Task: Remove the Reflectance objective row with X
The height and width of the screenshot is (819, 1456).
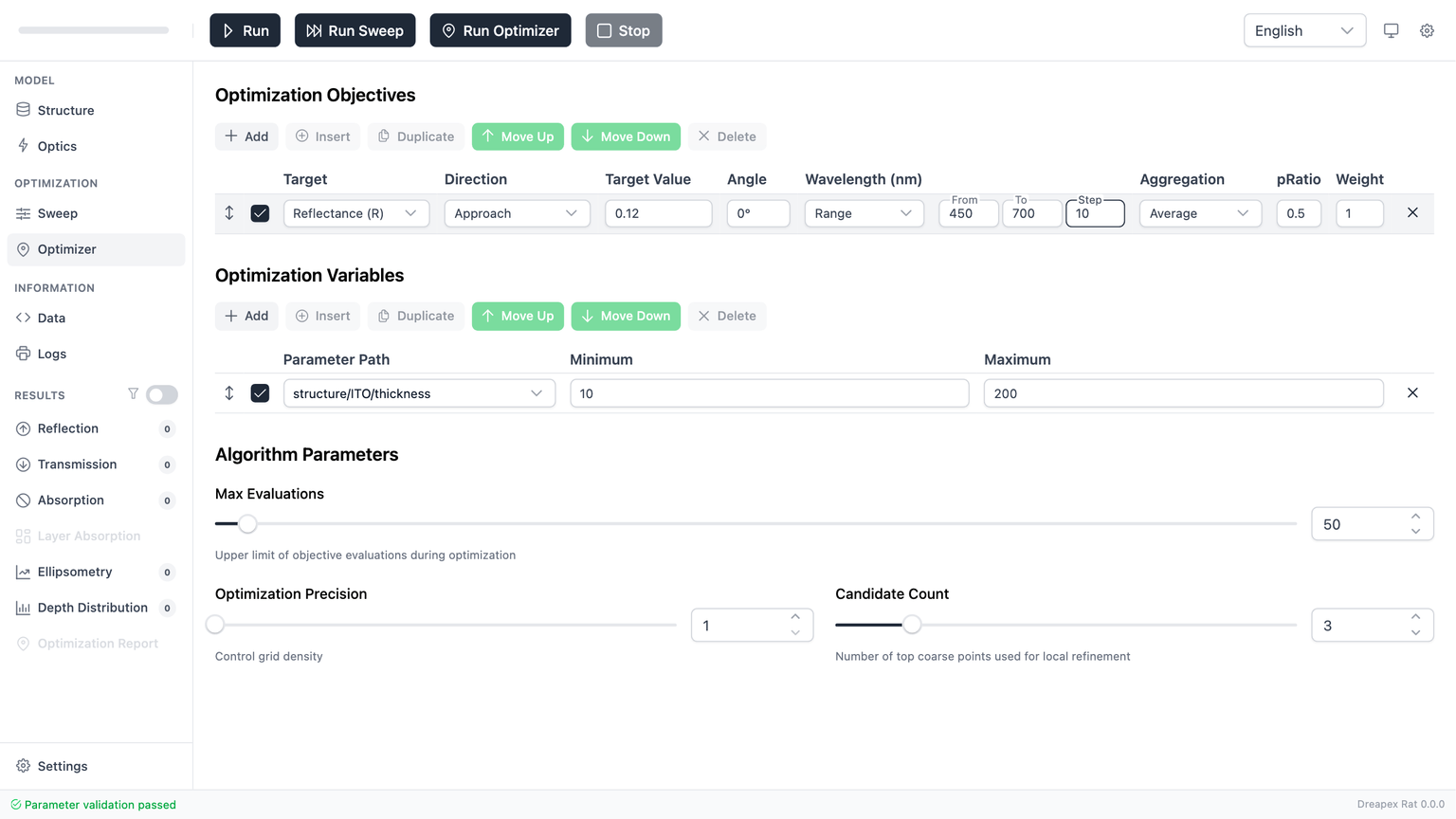Action: 1412,213
